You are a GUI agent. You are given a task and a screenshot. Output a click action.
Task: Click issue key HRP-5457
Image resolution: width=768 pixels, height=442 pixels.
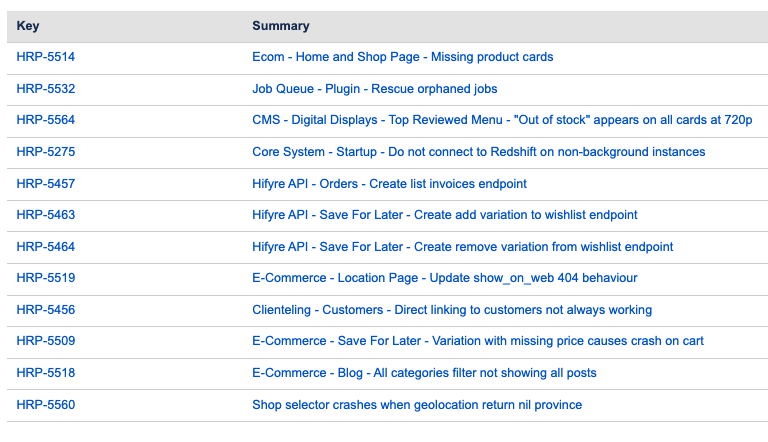(45, 184)
